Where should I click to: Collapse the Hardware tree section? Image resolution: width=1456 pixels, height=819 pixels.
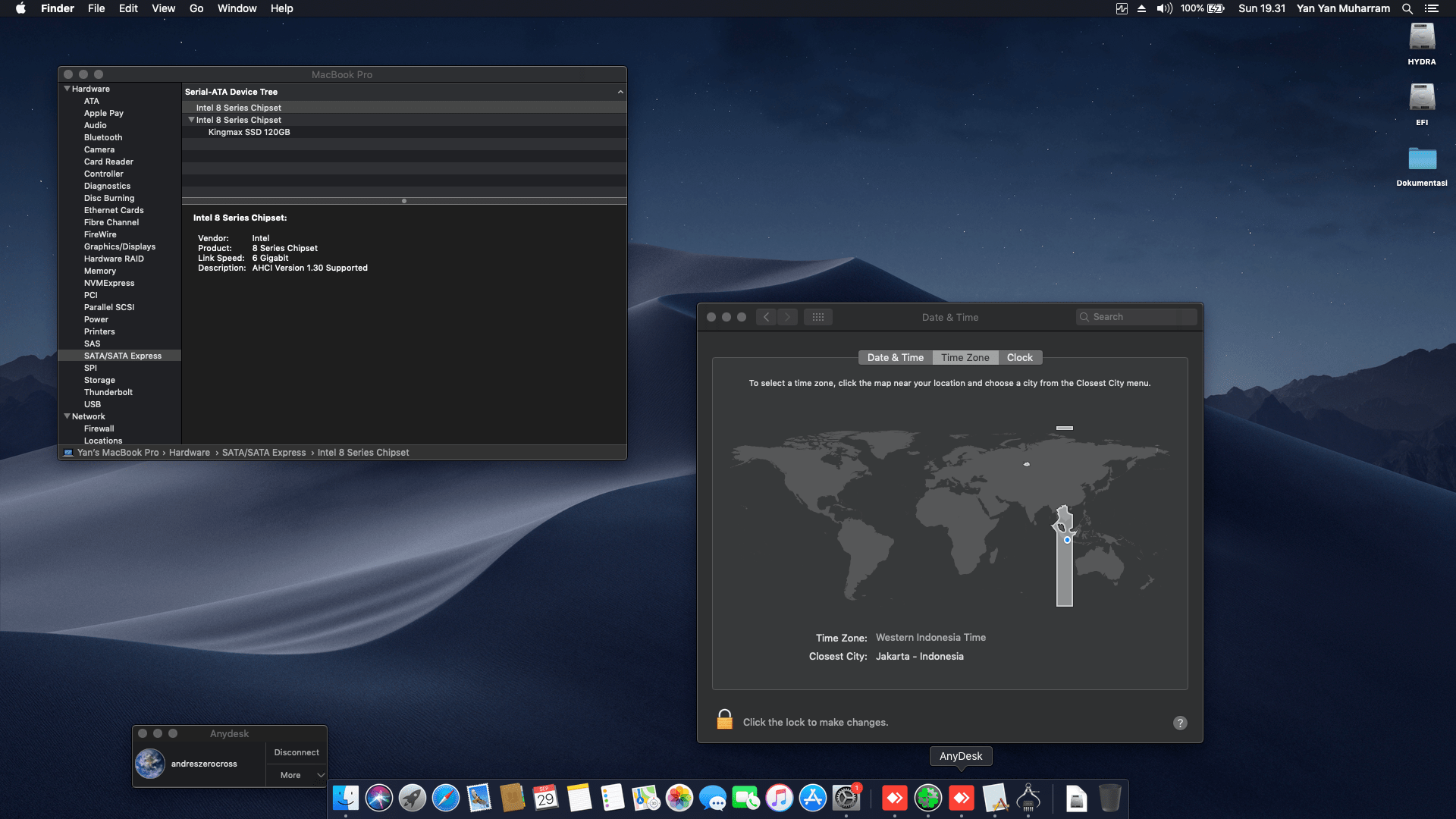click(x=67, y=89)
